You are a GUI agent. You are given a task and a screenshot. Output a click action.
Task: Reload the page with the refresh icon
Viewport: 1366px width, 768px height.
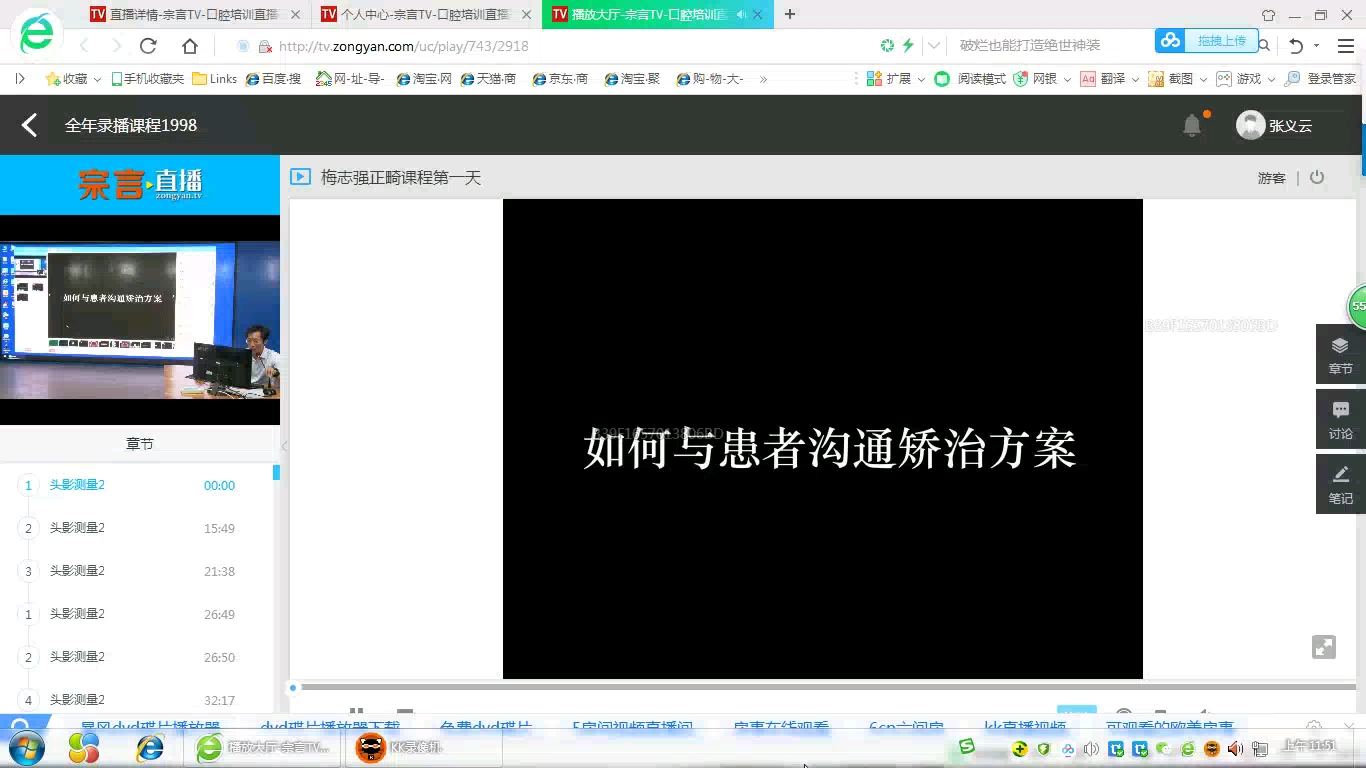click(x=148, y=46)
